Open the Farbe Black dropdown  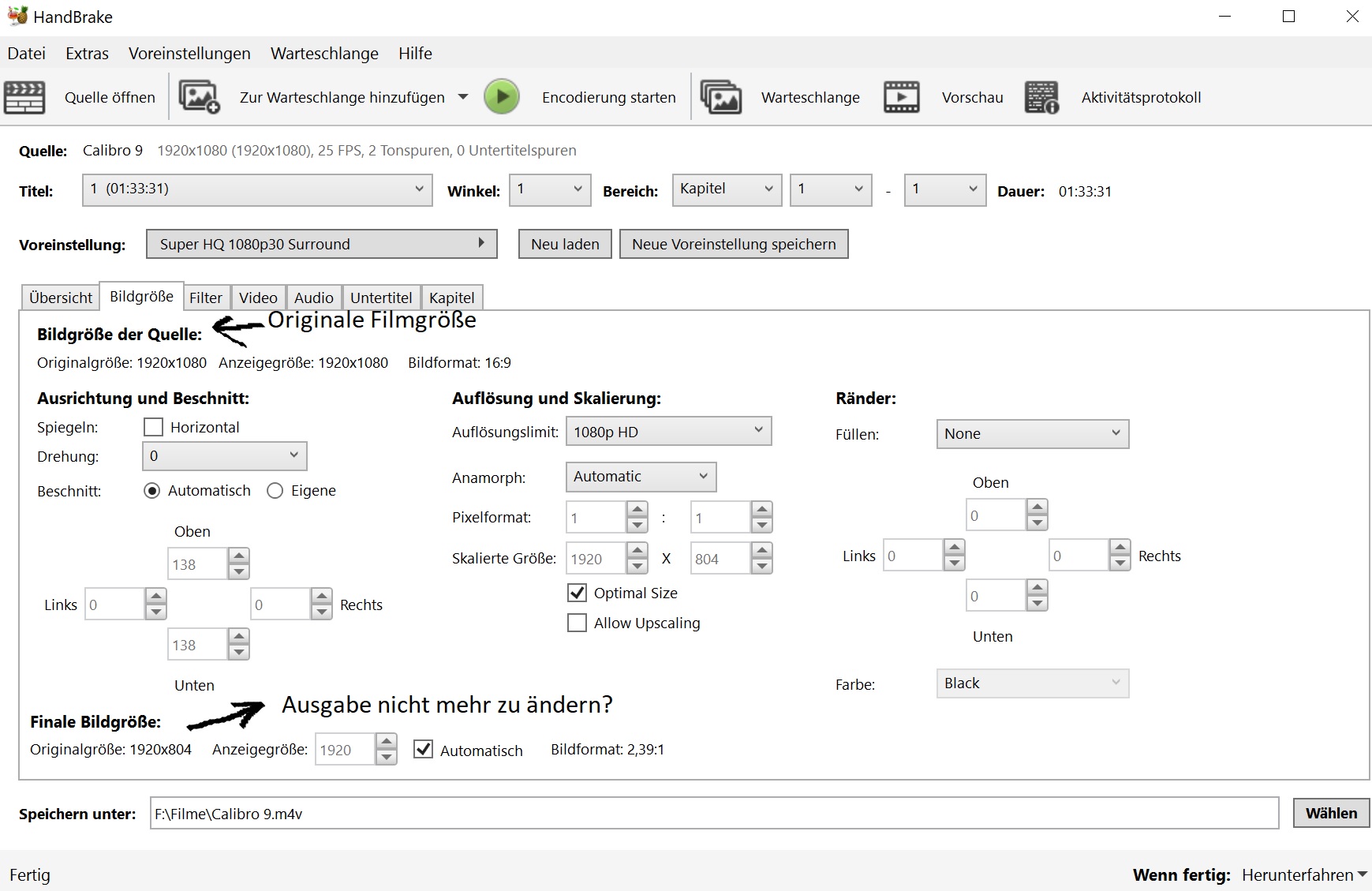1032,683
